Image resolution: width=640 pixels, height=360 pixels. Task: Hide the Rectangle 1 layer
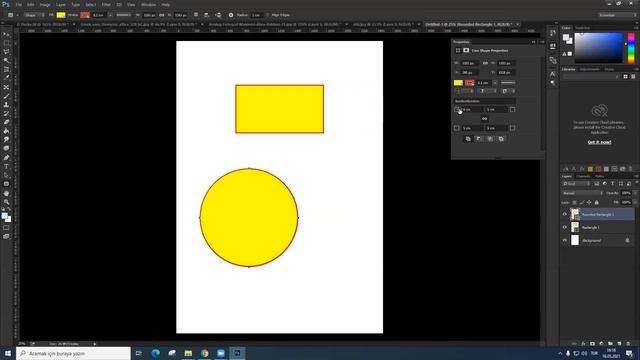point(565,227)
